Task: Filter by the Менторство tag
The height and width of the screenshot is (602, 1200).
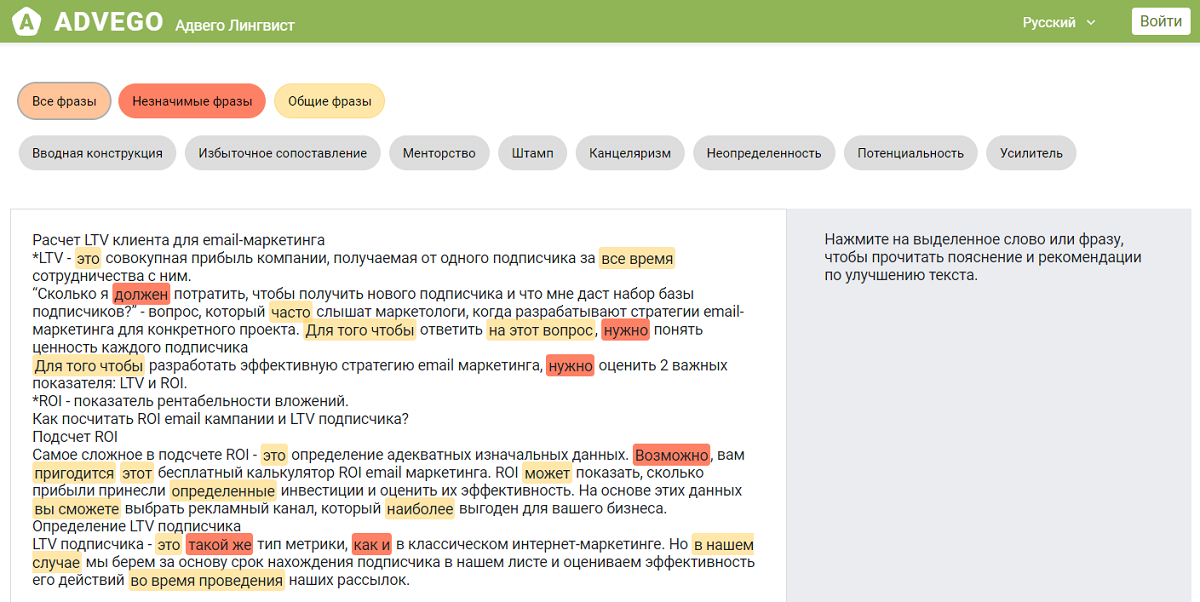Action: pyautogui.click(x=439, y=153)
